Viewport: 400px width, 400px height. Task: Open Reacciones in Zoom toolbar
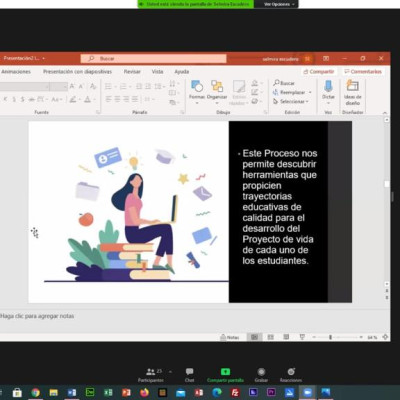click(291, 375)
